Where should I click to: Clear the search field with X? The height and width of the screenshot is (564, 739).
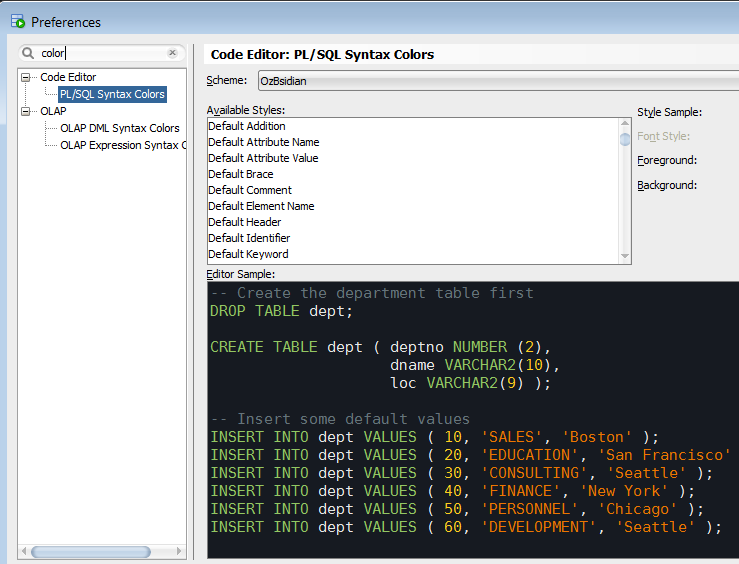(x=172, y=53)
